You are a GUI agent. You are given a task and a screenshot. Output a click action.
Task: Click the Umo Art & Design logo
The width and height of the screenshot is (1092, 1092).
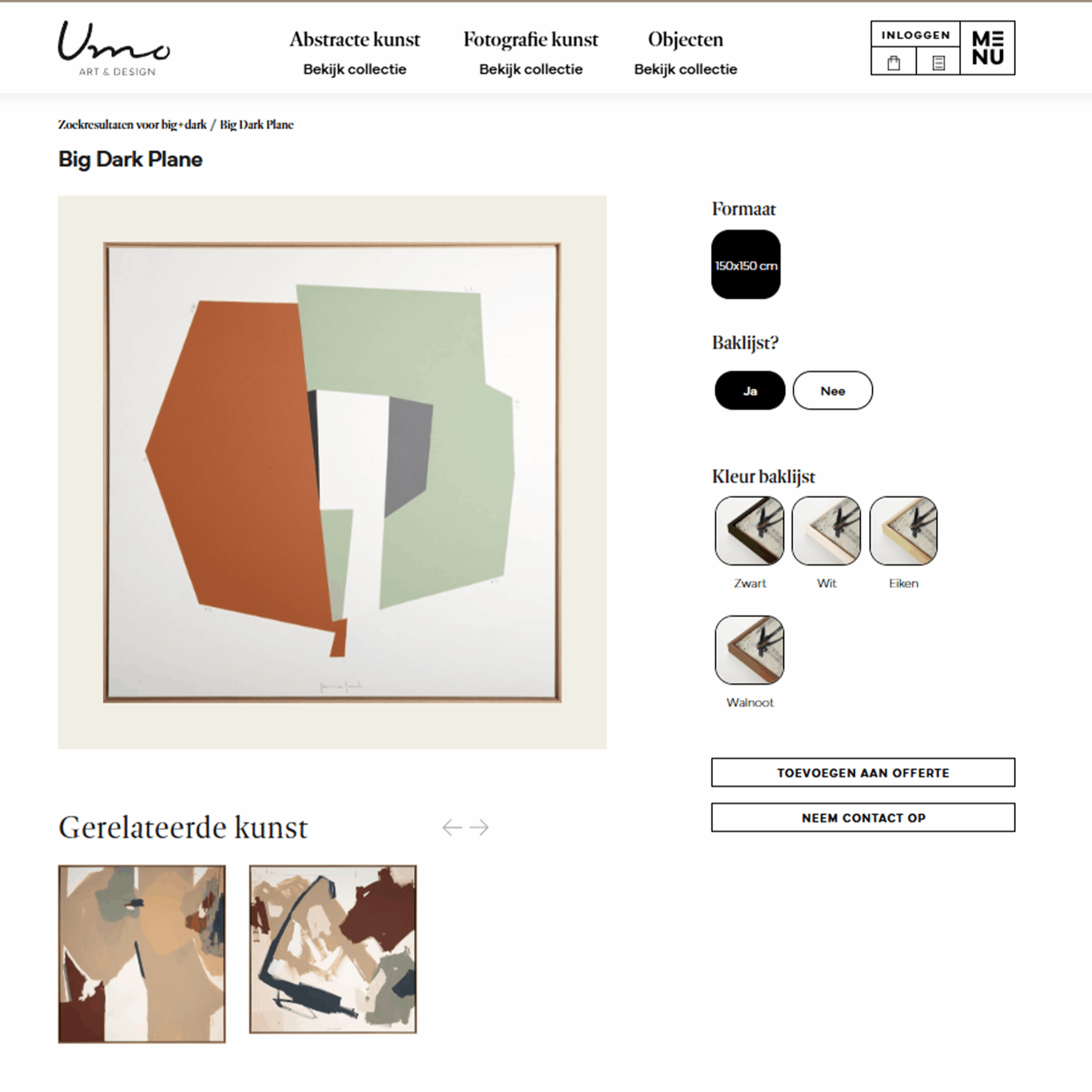point(113,49)
